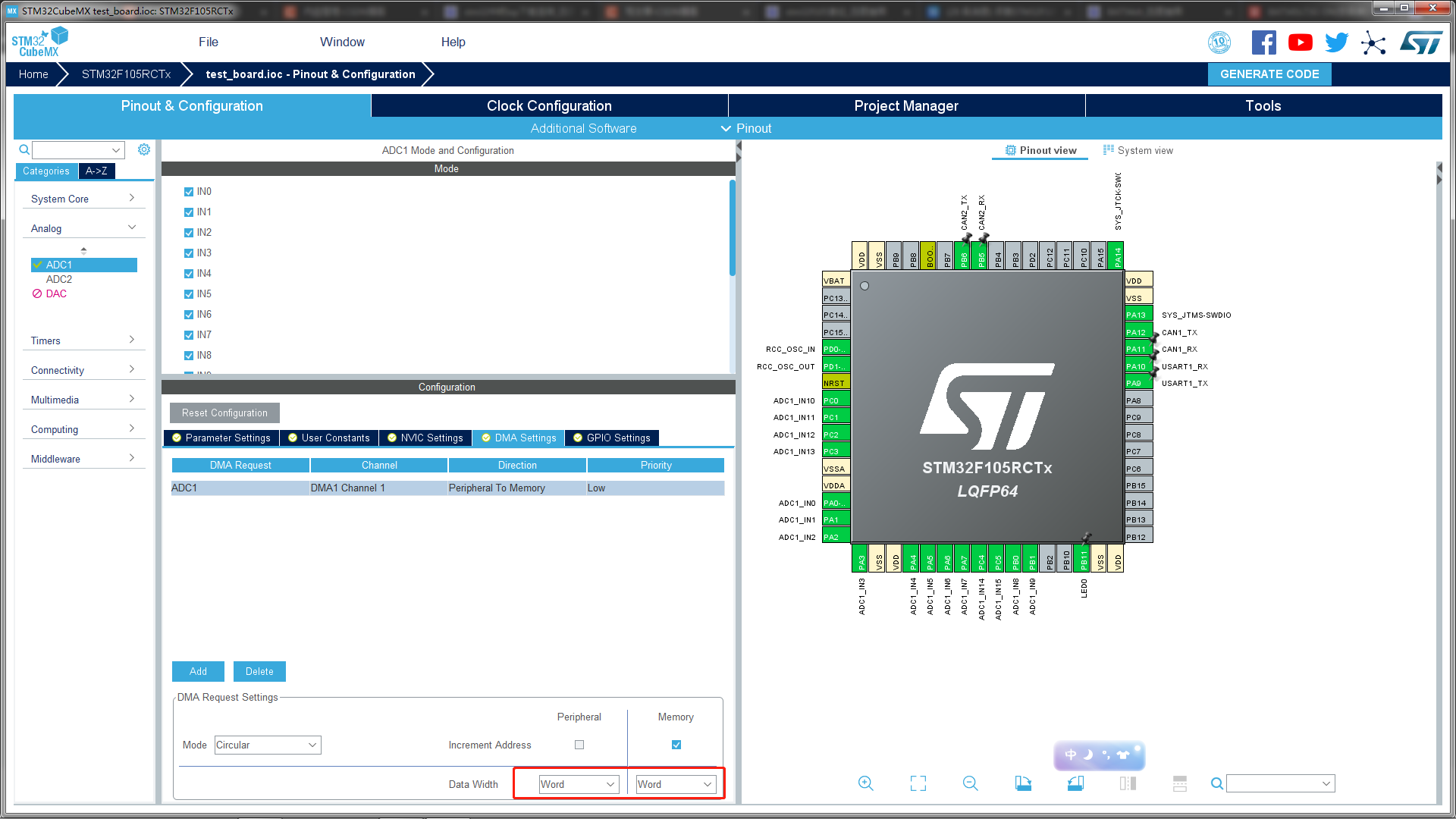
Task: Rotate the chip clockwise
Action: pyautogui.click(x=1023, y=783)
